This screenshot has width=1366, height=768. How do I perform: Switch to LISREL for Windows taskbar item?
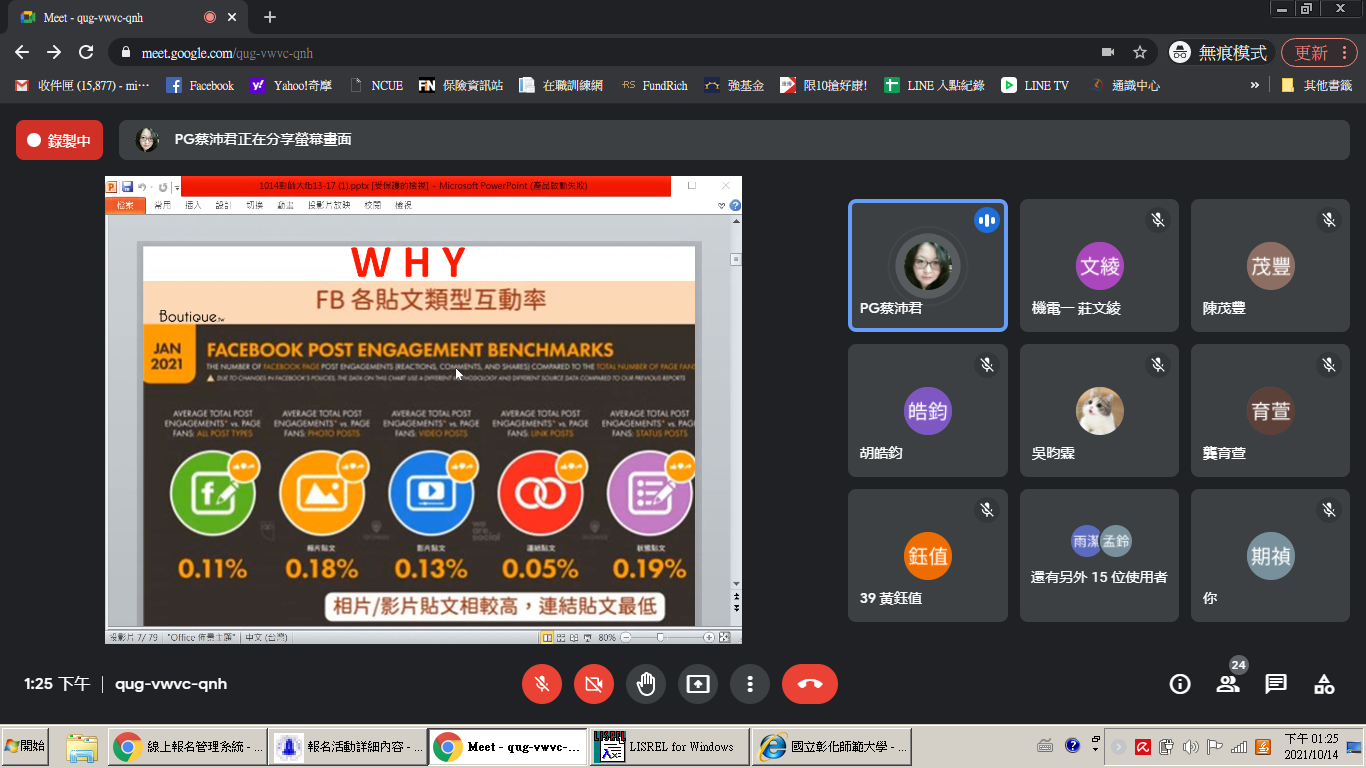(669, 747)
